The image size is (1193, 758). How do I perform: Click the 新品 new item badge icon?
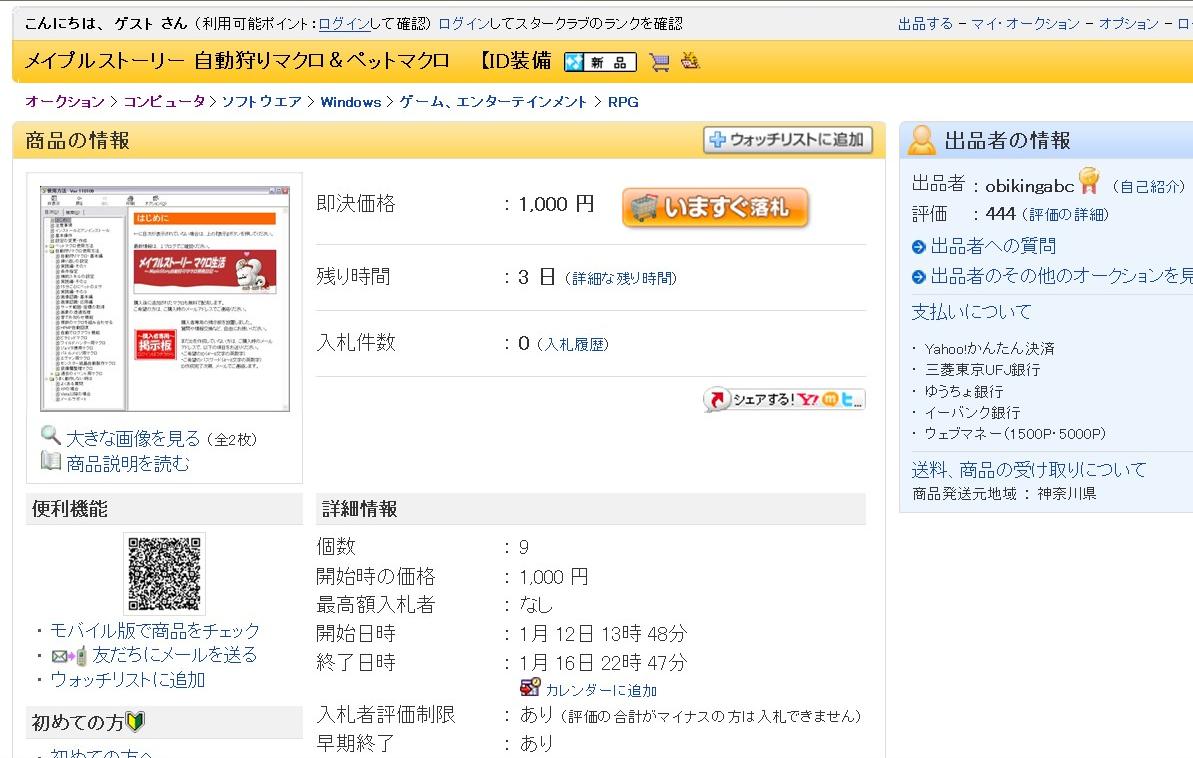[600, 62]
